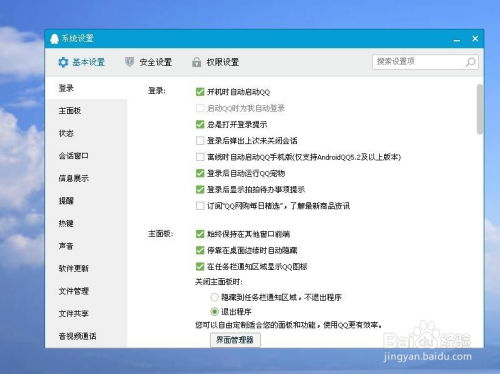Select the 退出程序 radio option
500x374 pixels.
pos(214,312)
